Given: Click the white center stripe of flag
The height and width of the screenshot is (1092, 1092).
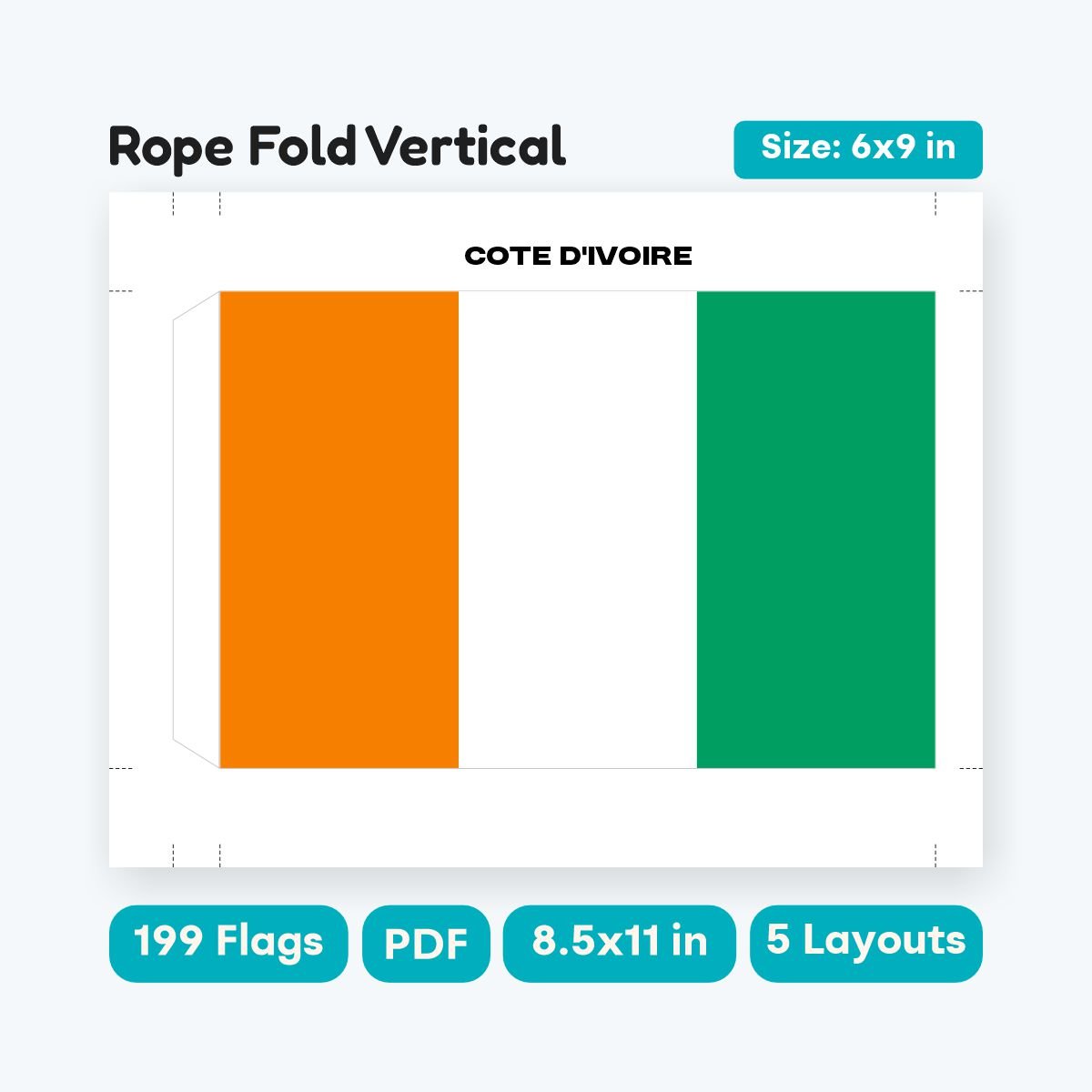Looking at the screenshot, I should 578,530.
